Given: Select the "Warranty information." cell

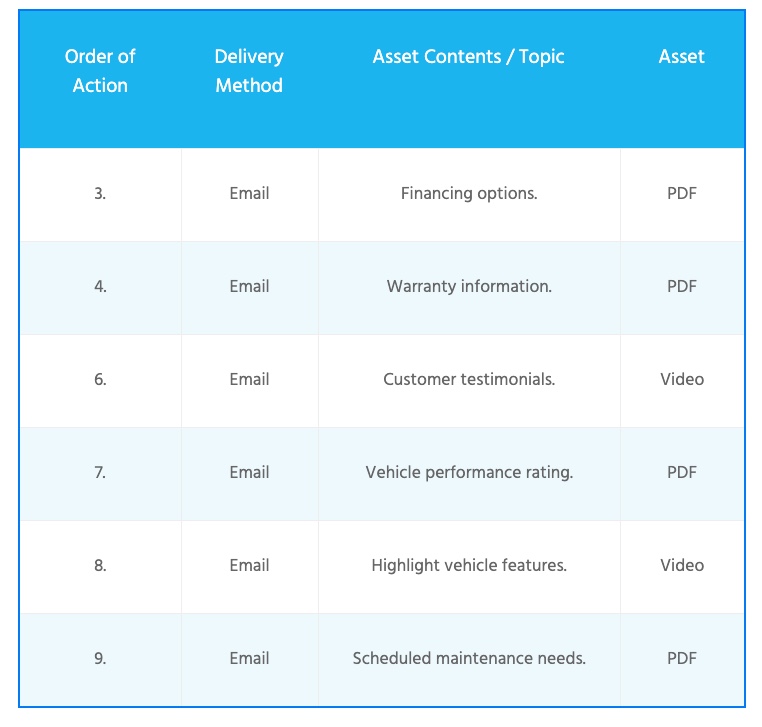Looking at the screenshot, I should [469, 286].
